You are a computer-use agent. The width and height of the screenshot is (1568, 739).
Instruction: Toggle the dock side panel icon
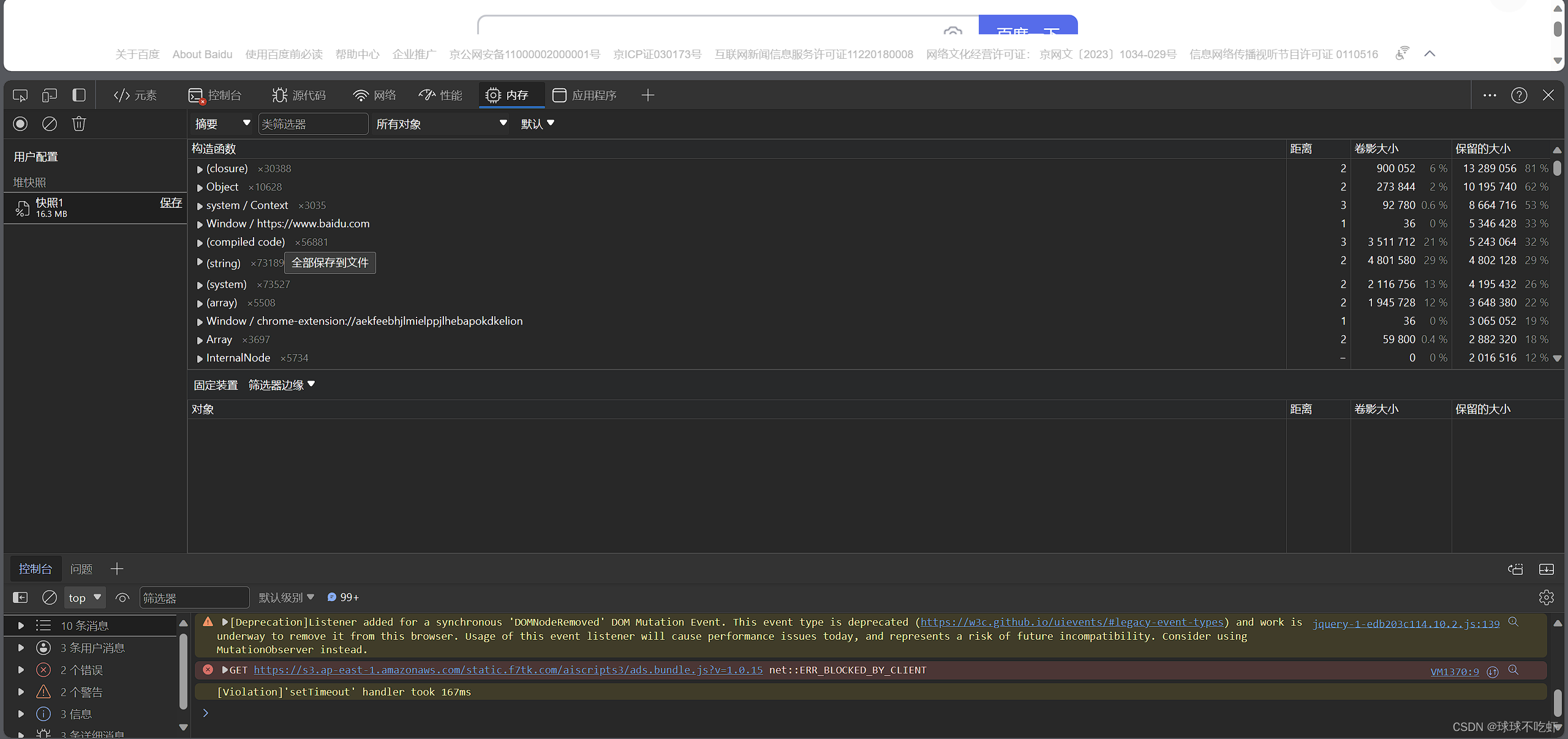point(79,96)
